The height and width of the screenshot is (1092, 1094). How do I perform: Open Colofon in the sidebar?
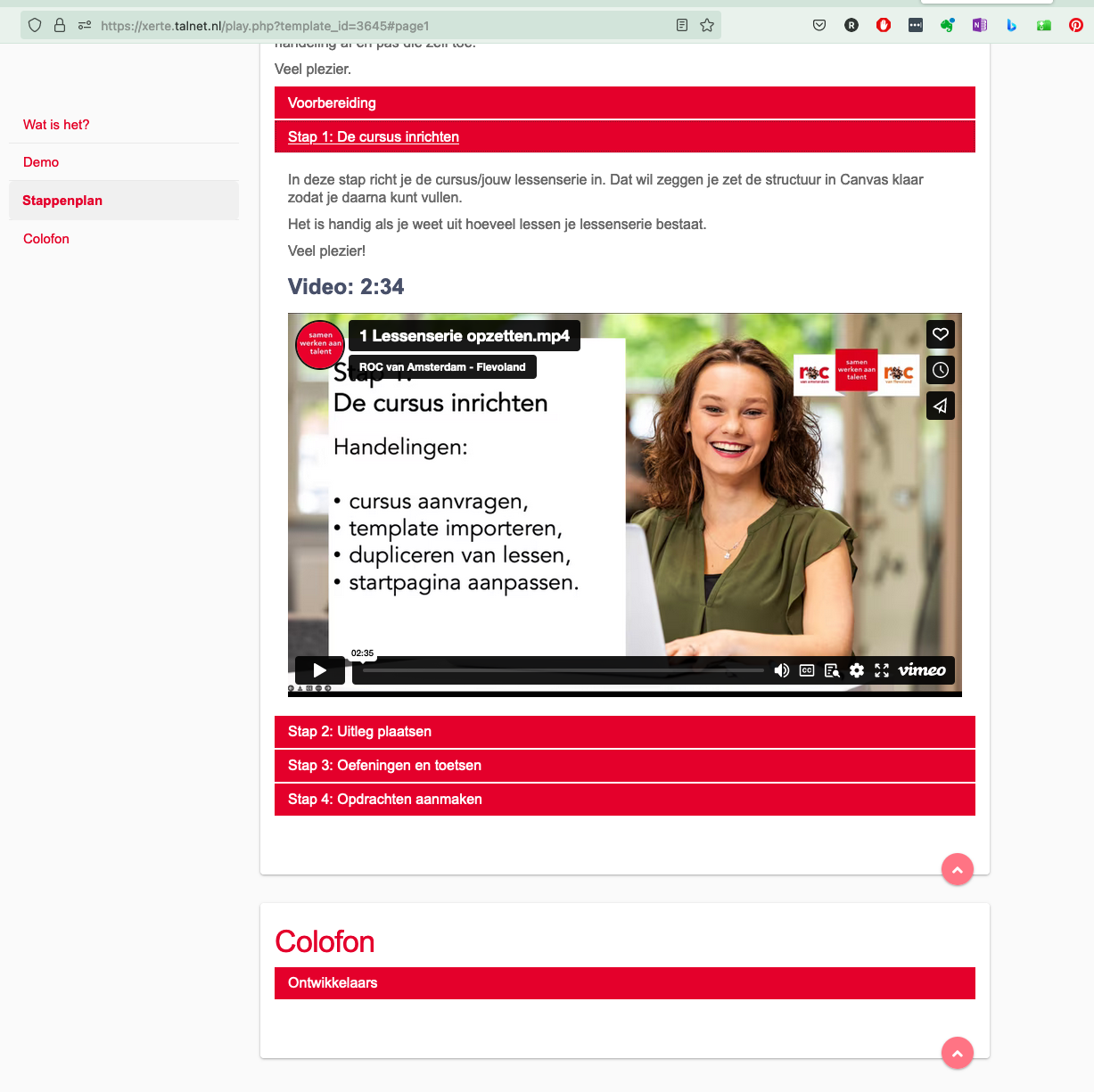[46, 239]
